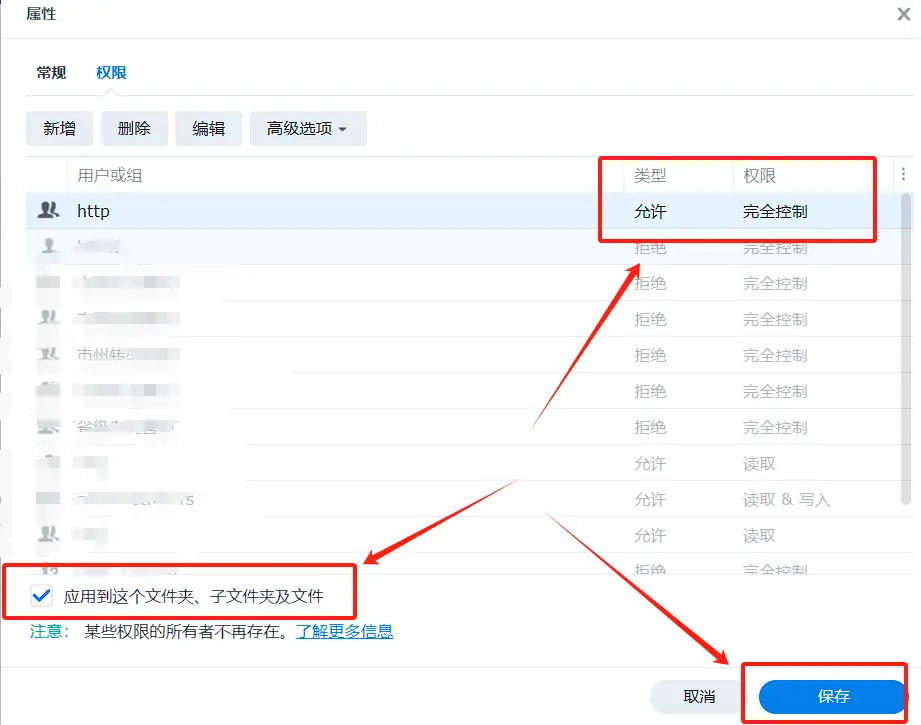
Task: Close the 属性 dialog with the X
Action: click(903, 14)
